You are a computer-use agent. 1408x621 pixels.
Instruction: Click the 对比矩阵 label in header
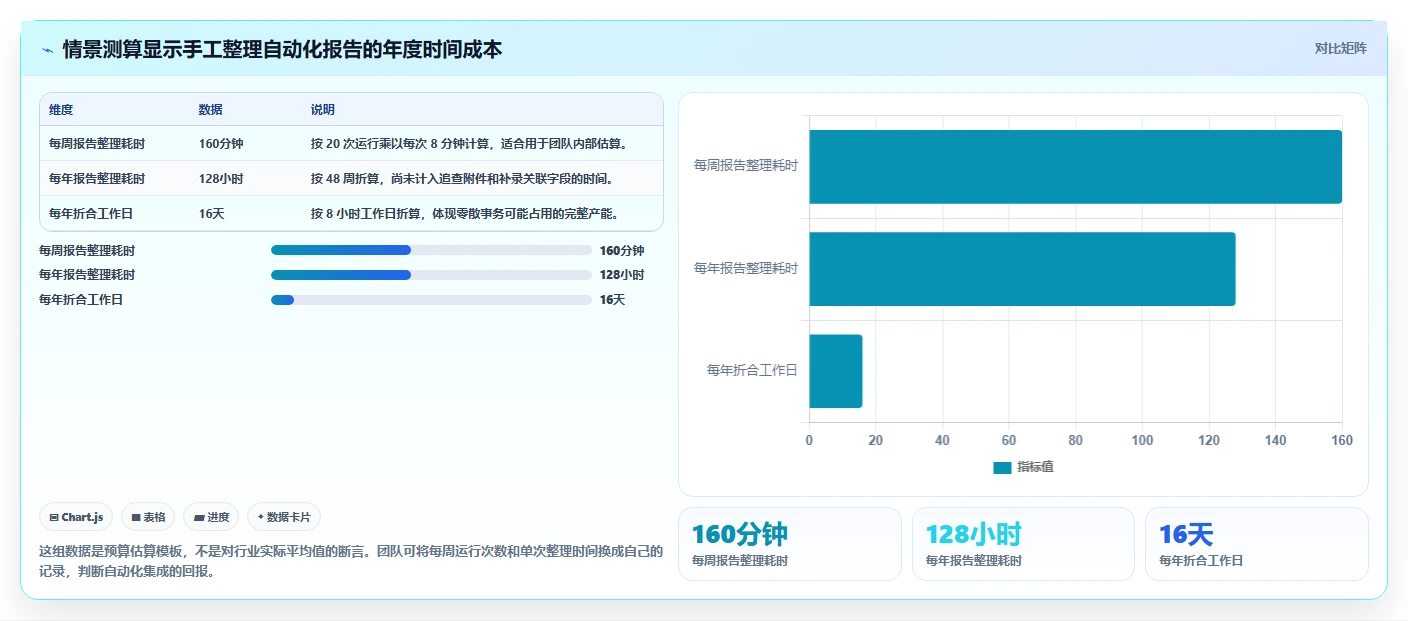1340,48
